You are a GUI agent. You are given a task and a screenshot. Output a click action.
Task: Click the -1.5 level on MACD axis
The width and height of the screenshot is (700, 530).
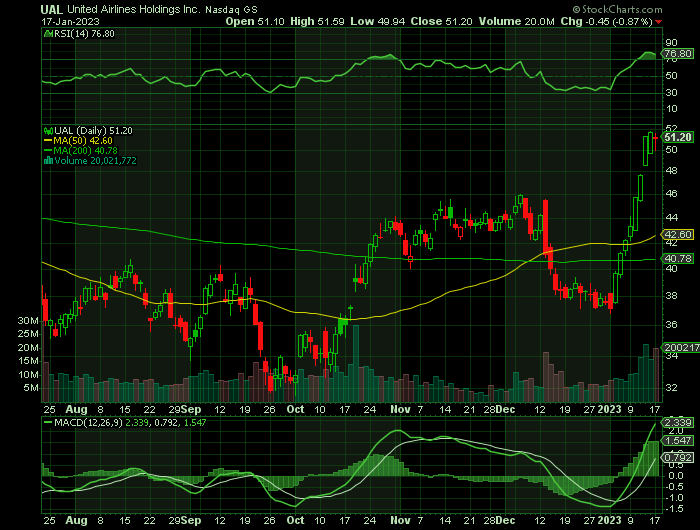(675, 509)
